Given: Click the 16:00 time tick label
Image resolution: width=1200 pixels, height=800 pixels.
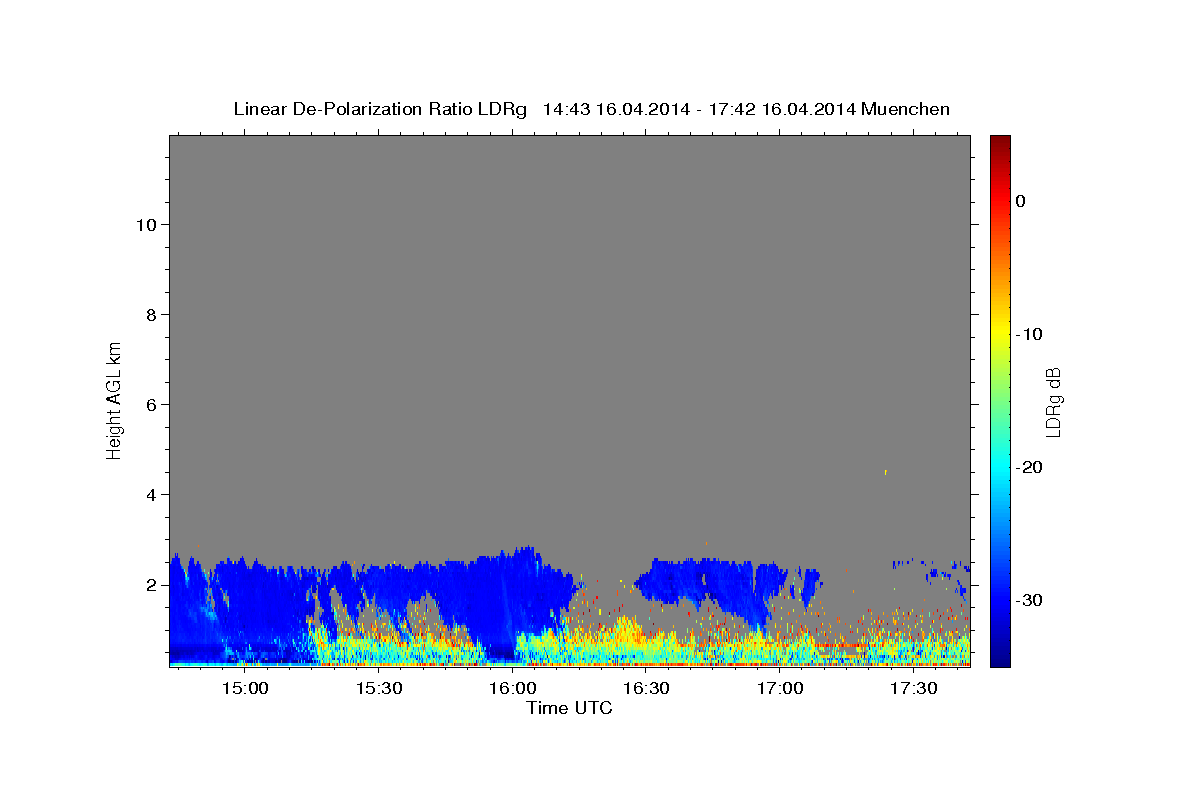Looking at the screenshot, I should [x=512, y=689].
